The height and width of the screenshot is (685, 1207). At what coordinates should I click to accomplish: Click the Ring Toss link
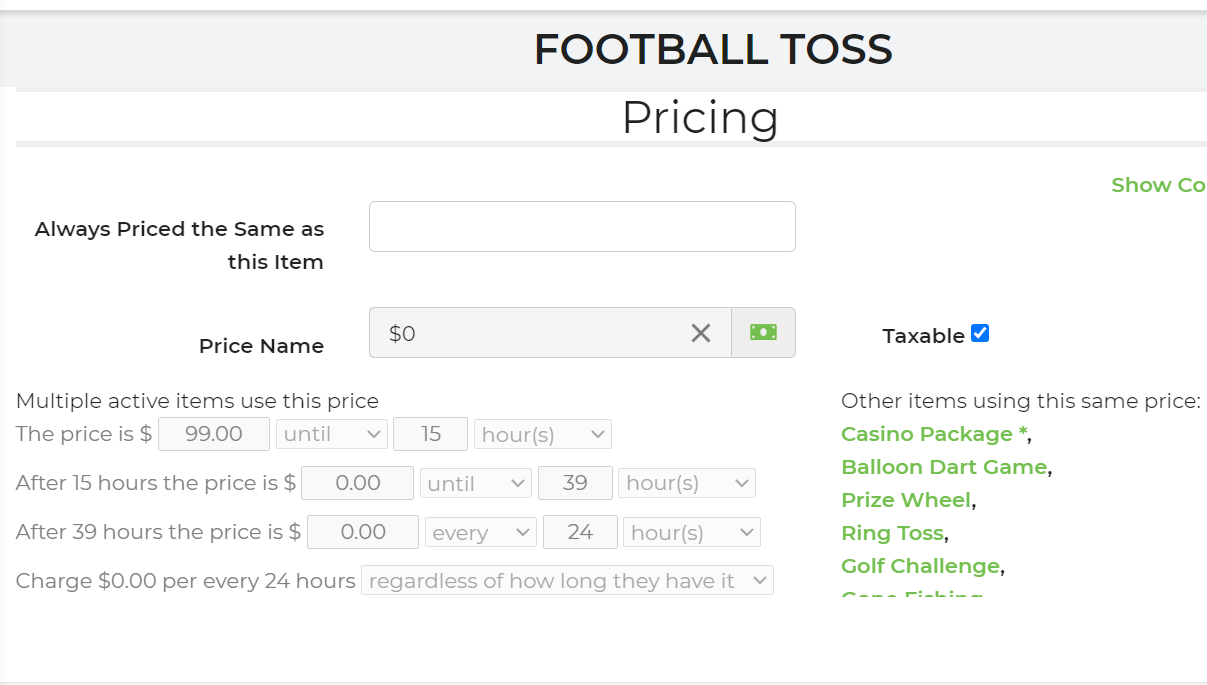[x=892, y=533]
